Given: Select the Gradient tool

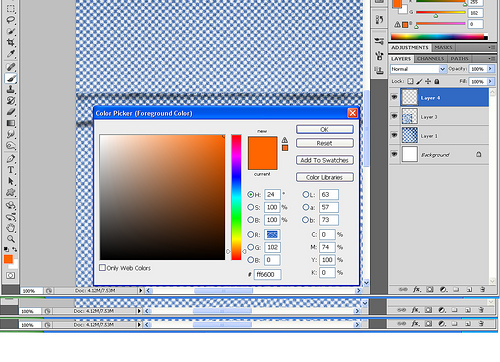Looking at the screenshot, I should (x=11, y=123).
